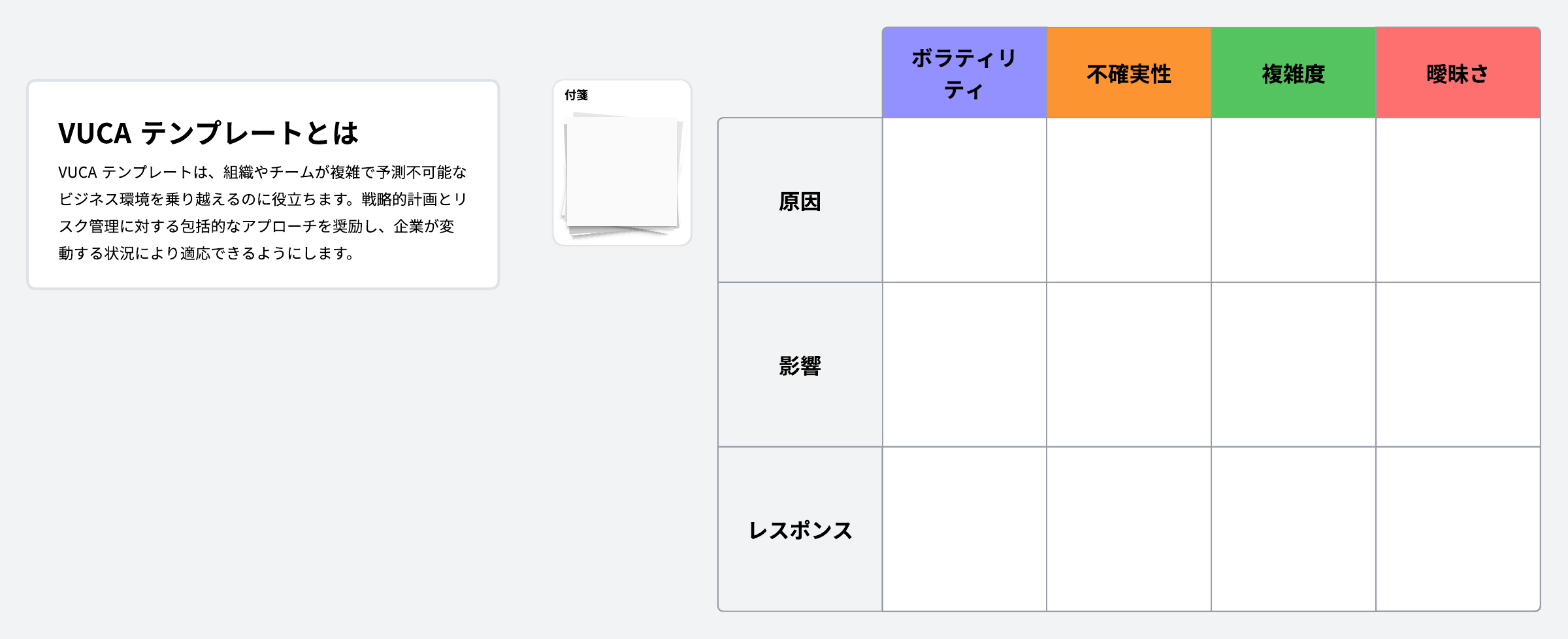Click the 影響 row header
The width and height of the screenshot is (1568, 639).
[x=800, y=365]
